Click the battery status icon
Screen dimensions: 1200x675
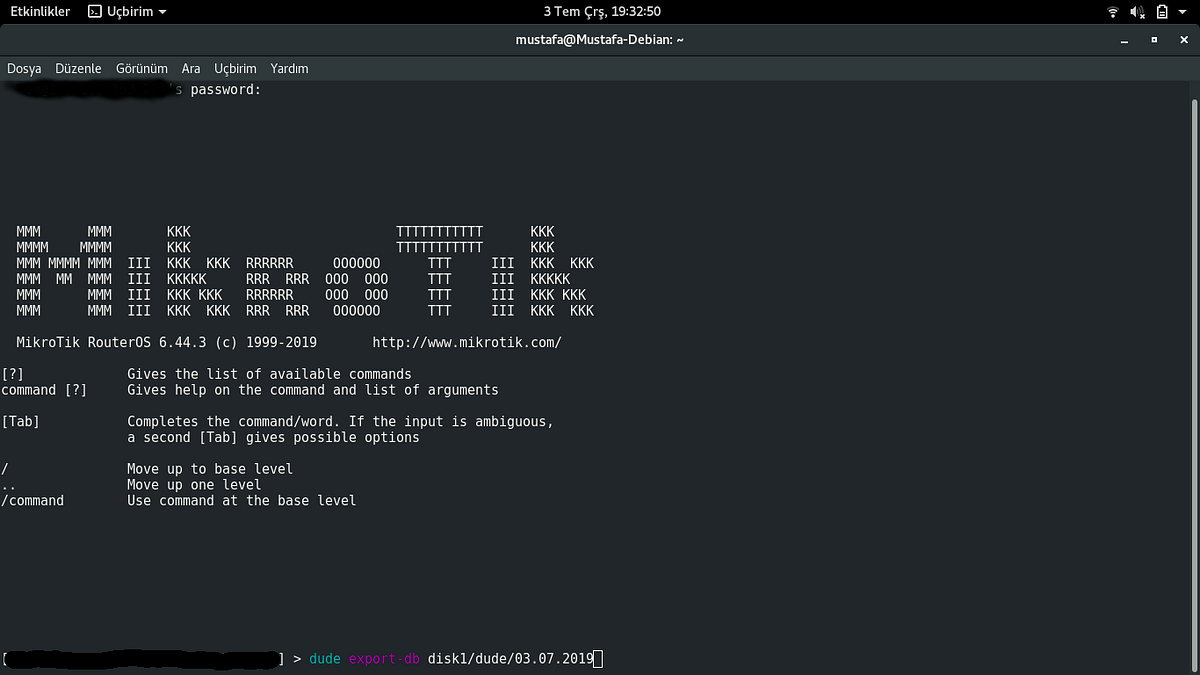(x=1162, y=12)
